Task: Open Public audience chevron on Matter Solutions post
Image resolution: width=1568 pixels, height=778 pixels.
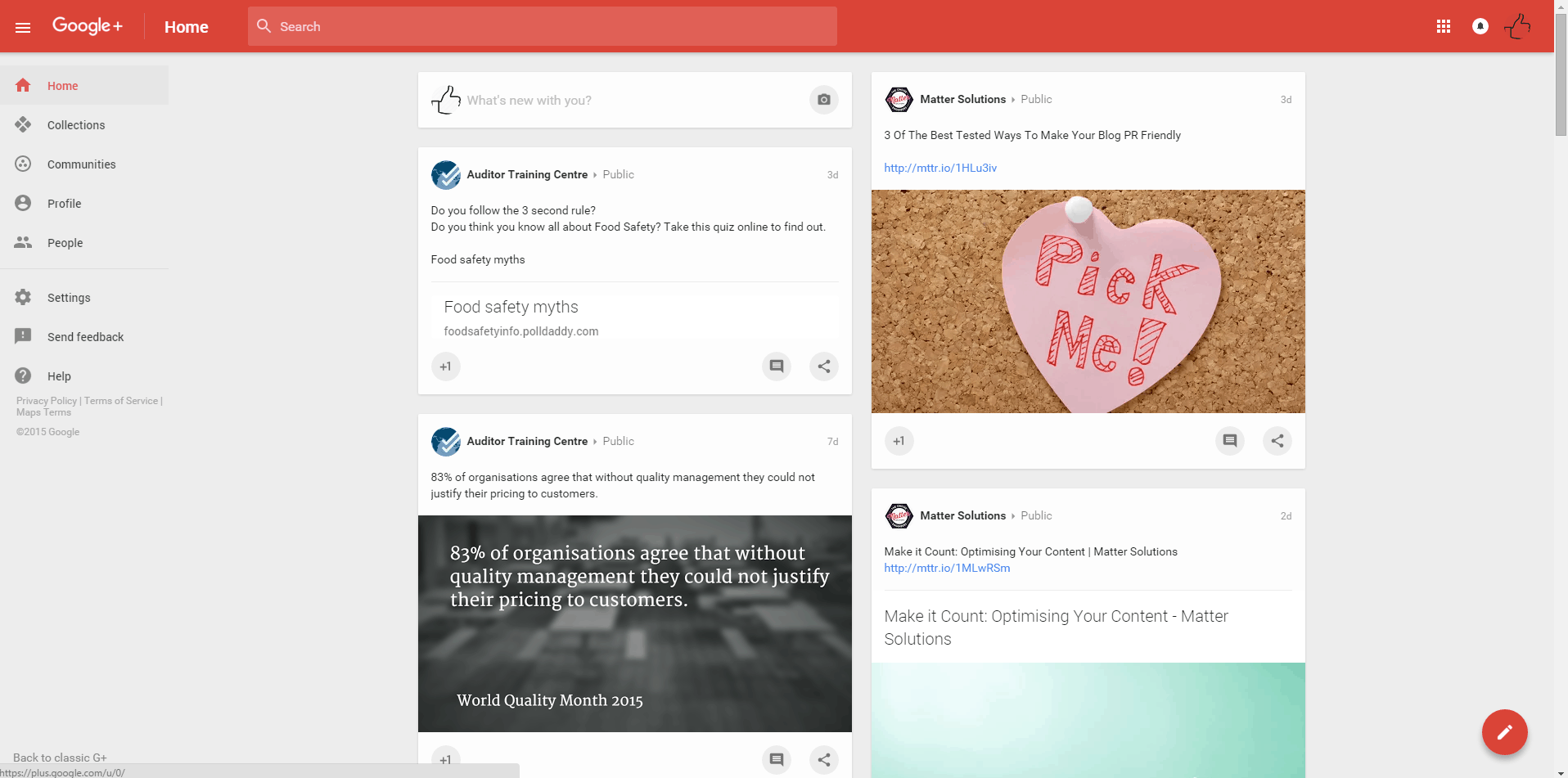Action: tap(1013, 99)
